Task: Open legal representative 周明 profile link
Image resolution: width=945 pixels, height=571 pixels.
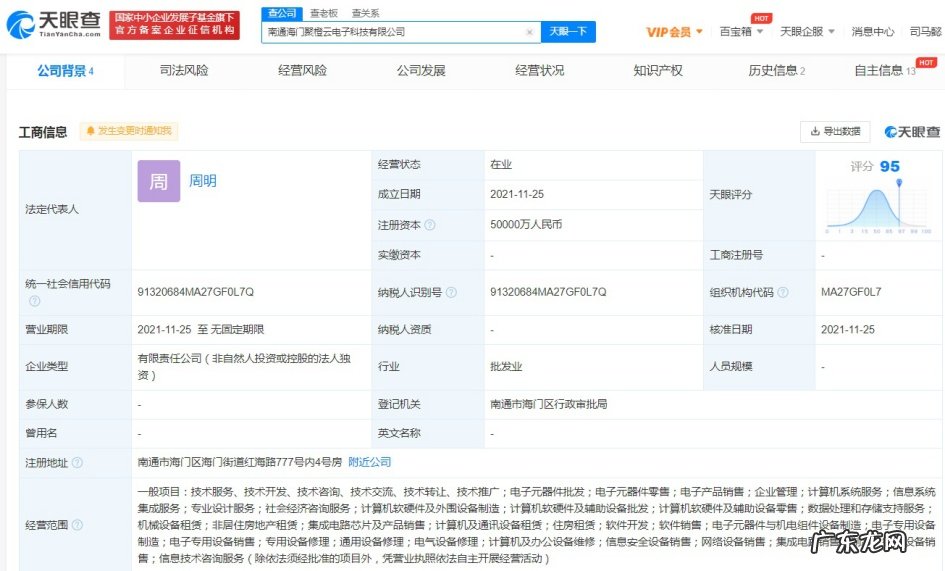Action: tap(202, 180)
